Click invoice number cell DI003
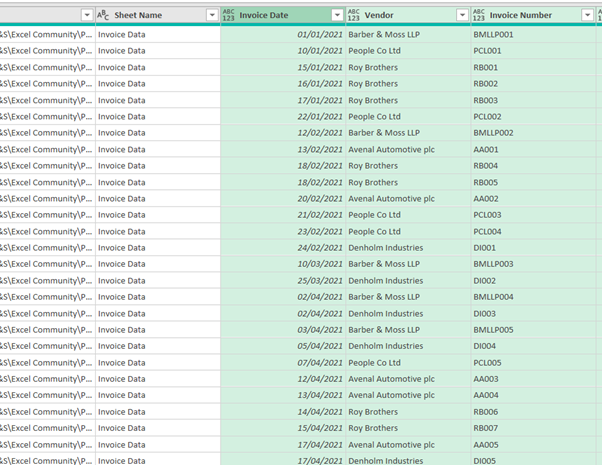The image size is (602, 465). (533, 313)
